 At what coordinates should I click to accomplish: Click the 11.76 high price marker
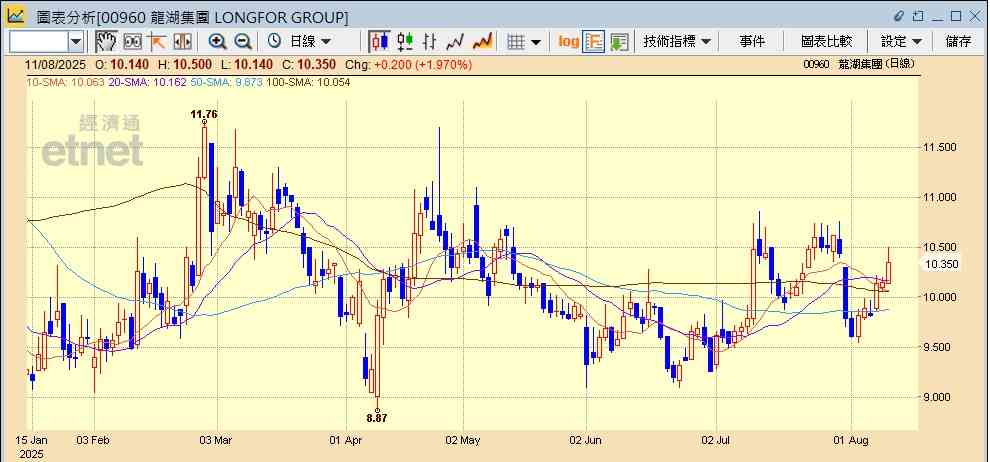[x=203, y=114]
